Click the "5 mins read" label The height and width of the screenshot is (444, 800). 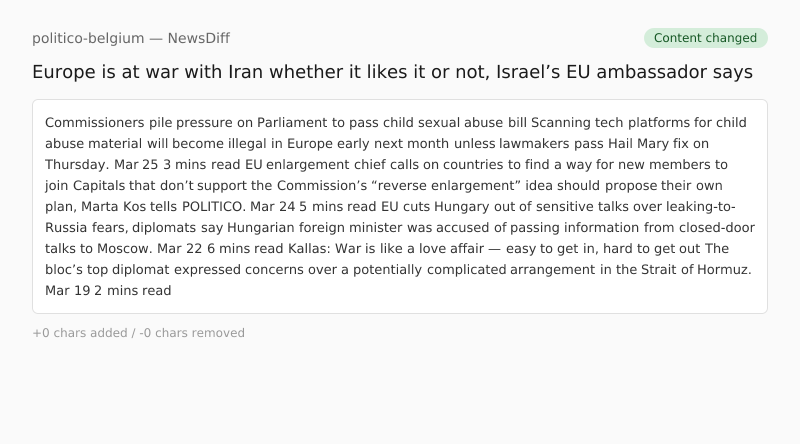319,207
